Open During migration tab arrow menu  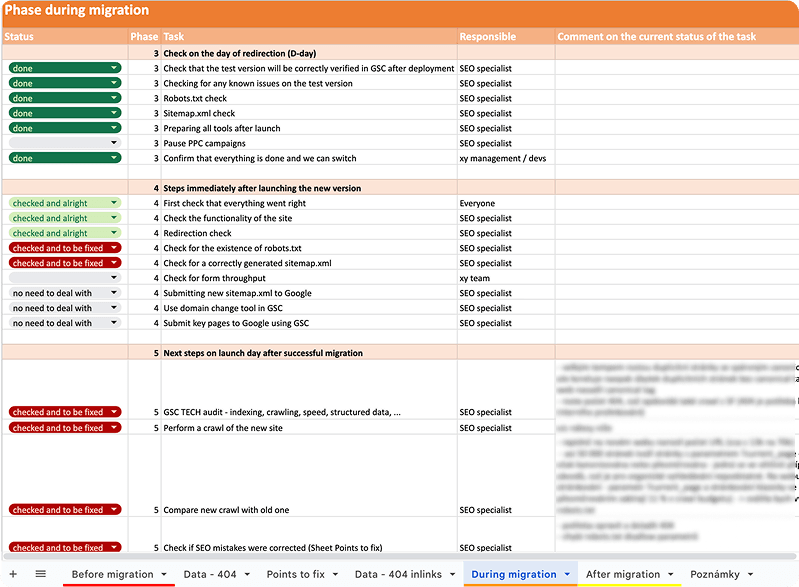pos(568,575)
